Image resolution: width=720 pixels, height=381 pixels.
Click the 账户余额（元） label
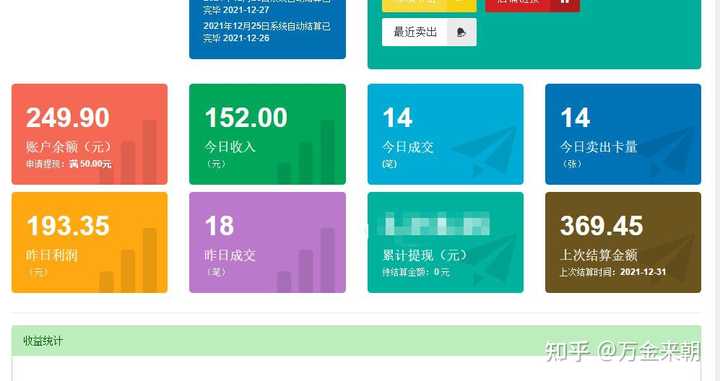click(69, 147)
